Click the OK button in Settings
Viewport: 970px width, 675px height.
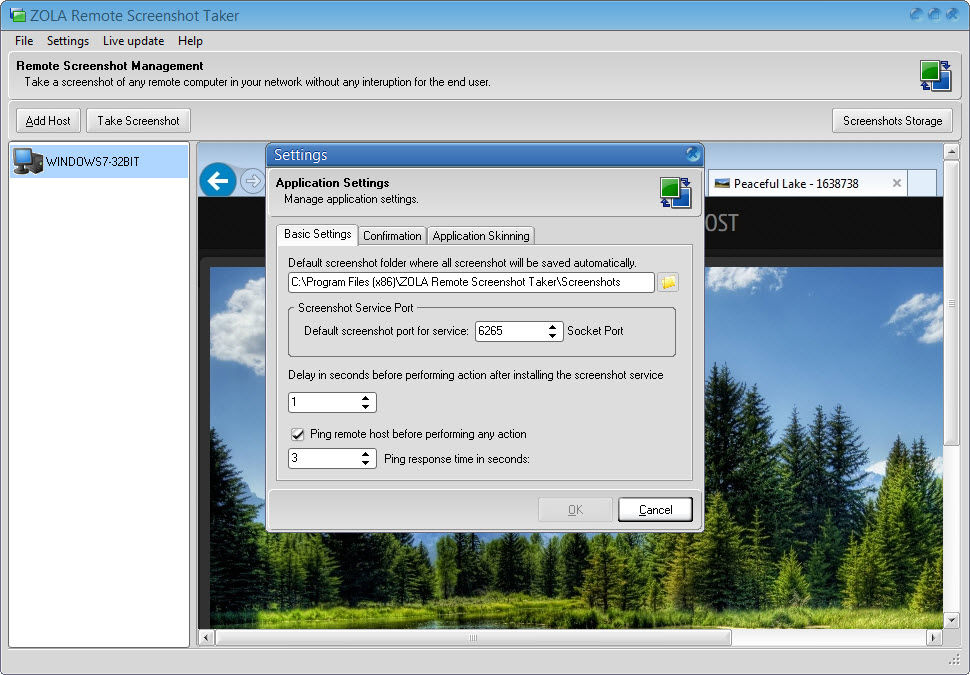[x=575, y=510]
